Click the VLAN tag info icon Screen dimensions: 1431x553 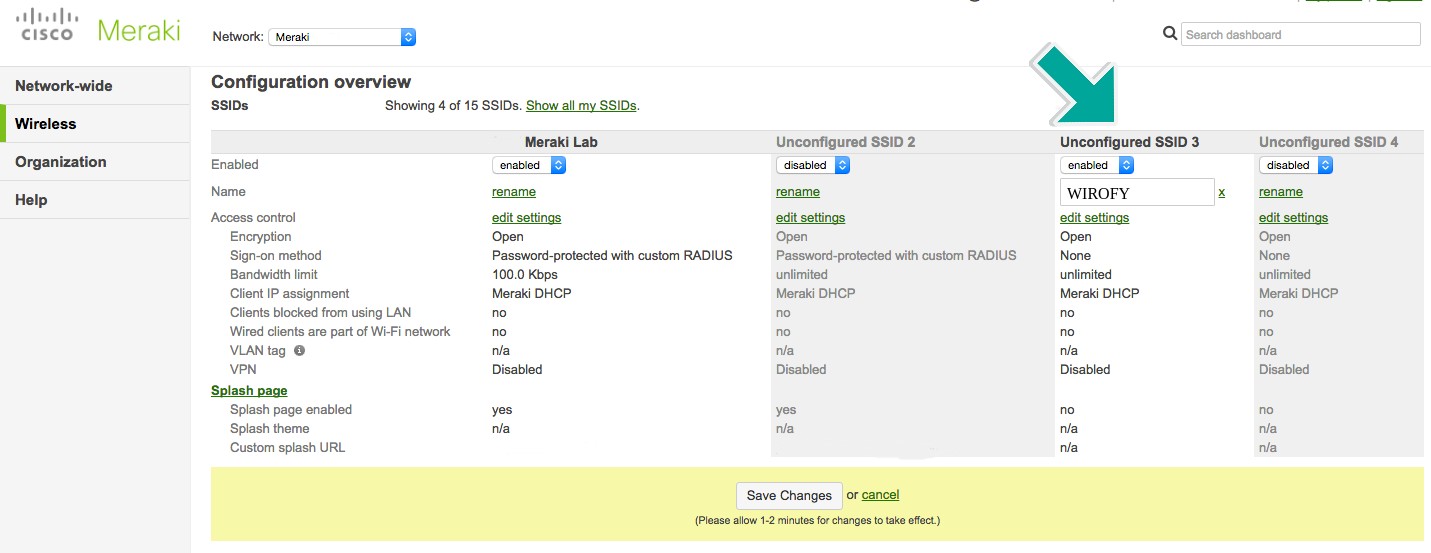pos(299,351)
